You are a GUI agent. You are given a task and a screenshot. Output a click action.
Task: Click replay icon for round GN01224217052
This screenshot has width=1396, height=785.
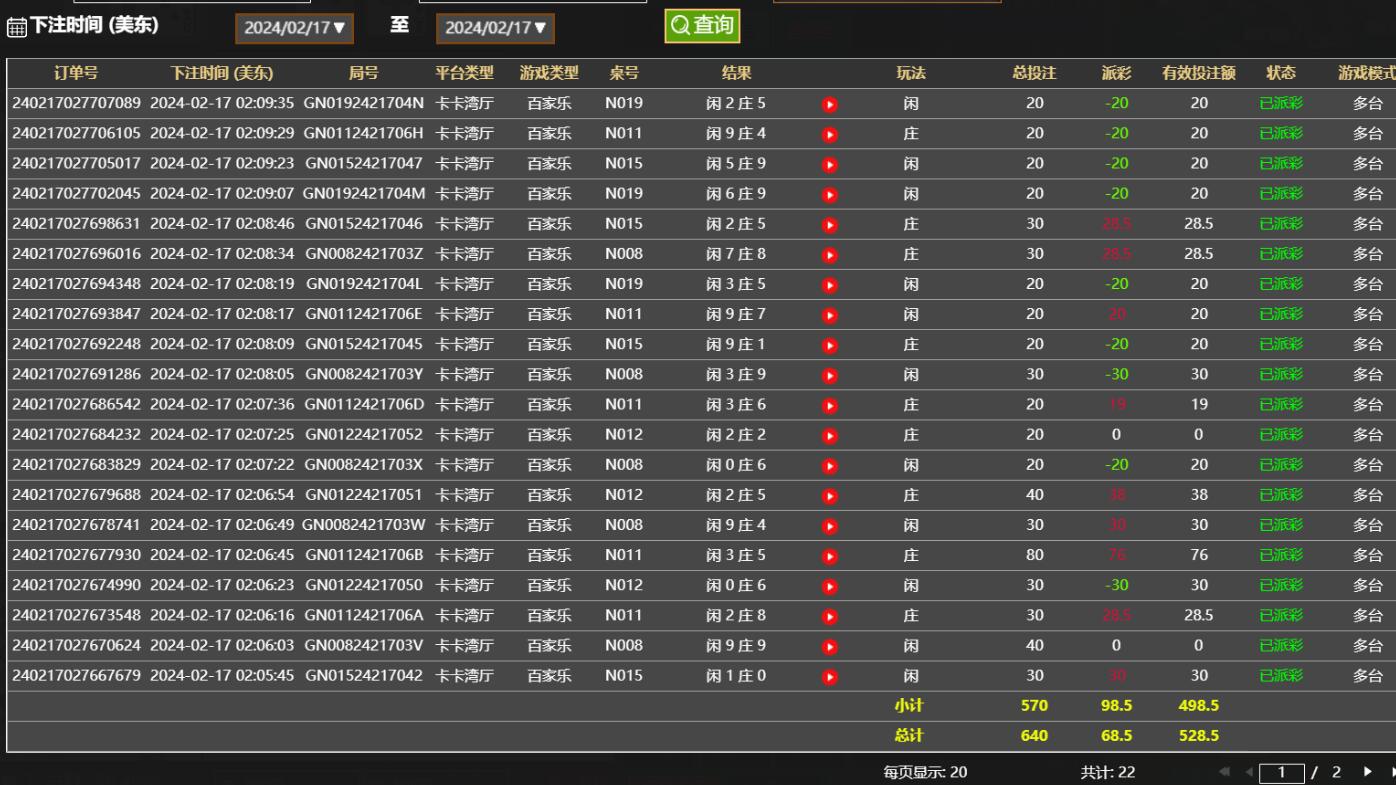point(829,436)
